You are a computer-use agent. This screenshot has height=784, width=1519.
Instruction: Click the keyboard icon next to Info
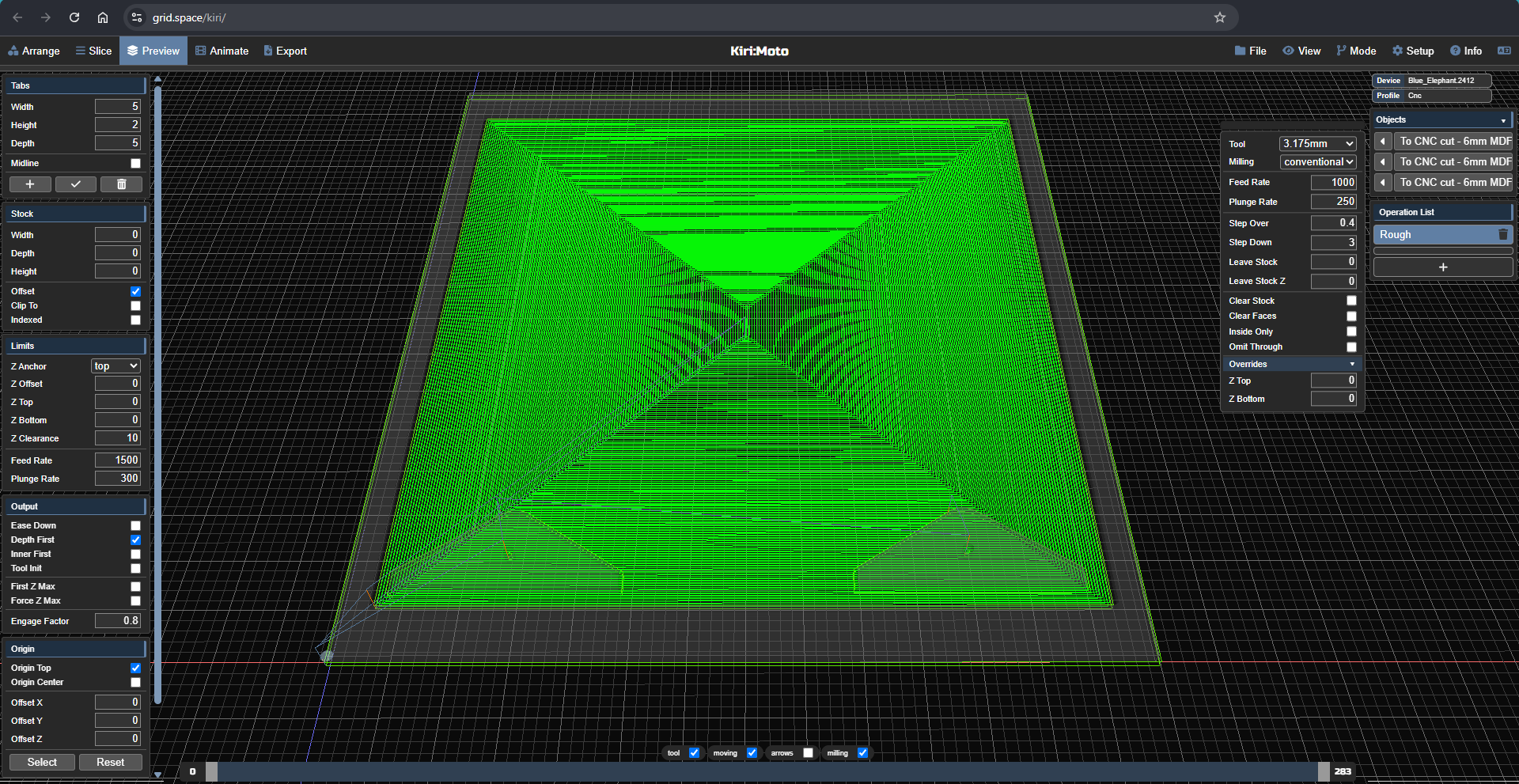click(1503, 51)
